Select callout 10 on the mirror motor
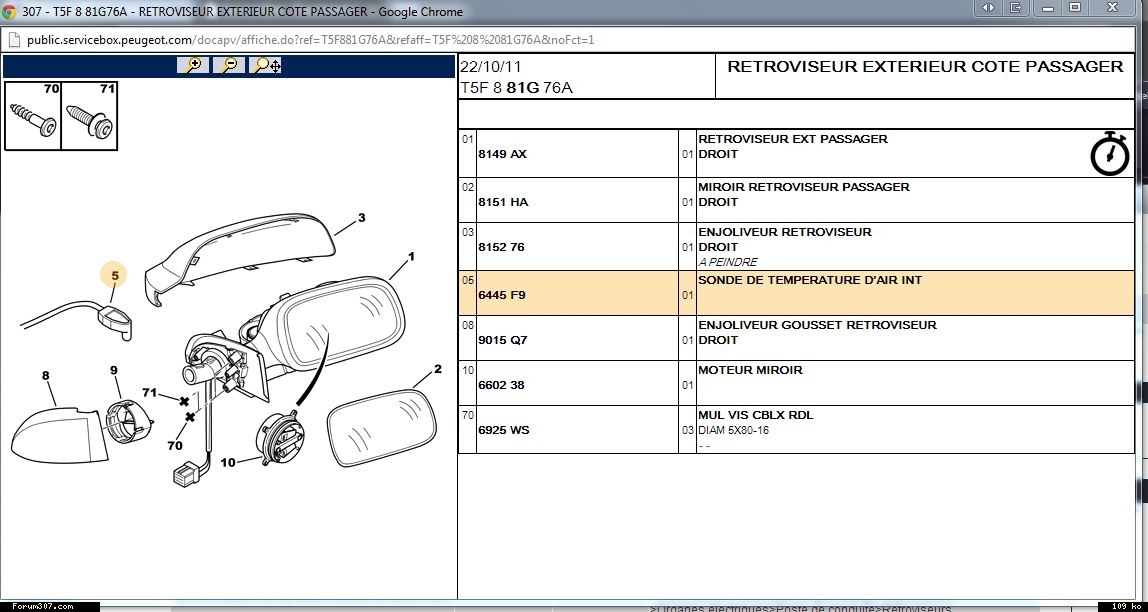This screenshot has height=612, width=1148. 228,462
